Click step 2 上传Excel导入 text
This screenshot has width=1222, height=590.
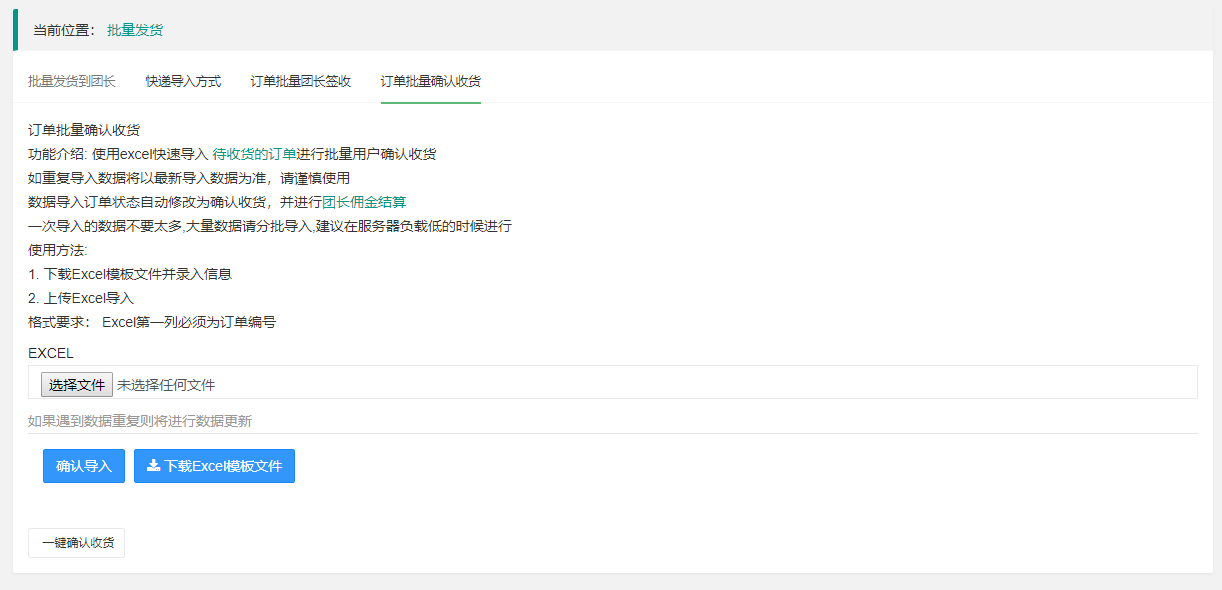pyautogui.click(x=81, y=298)
